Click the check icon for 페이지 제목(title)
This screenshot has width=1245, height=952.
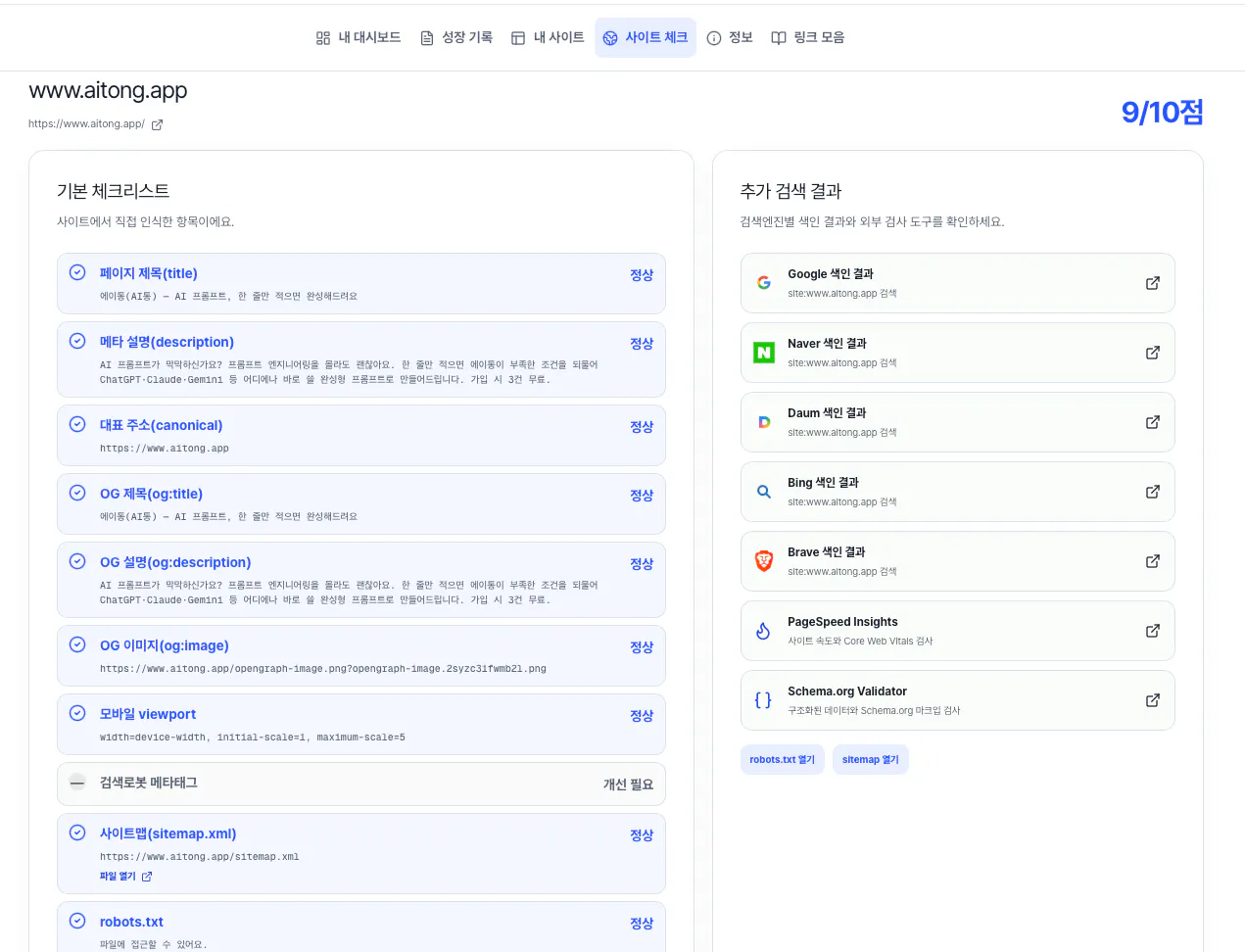tap(77, 272)
